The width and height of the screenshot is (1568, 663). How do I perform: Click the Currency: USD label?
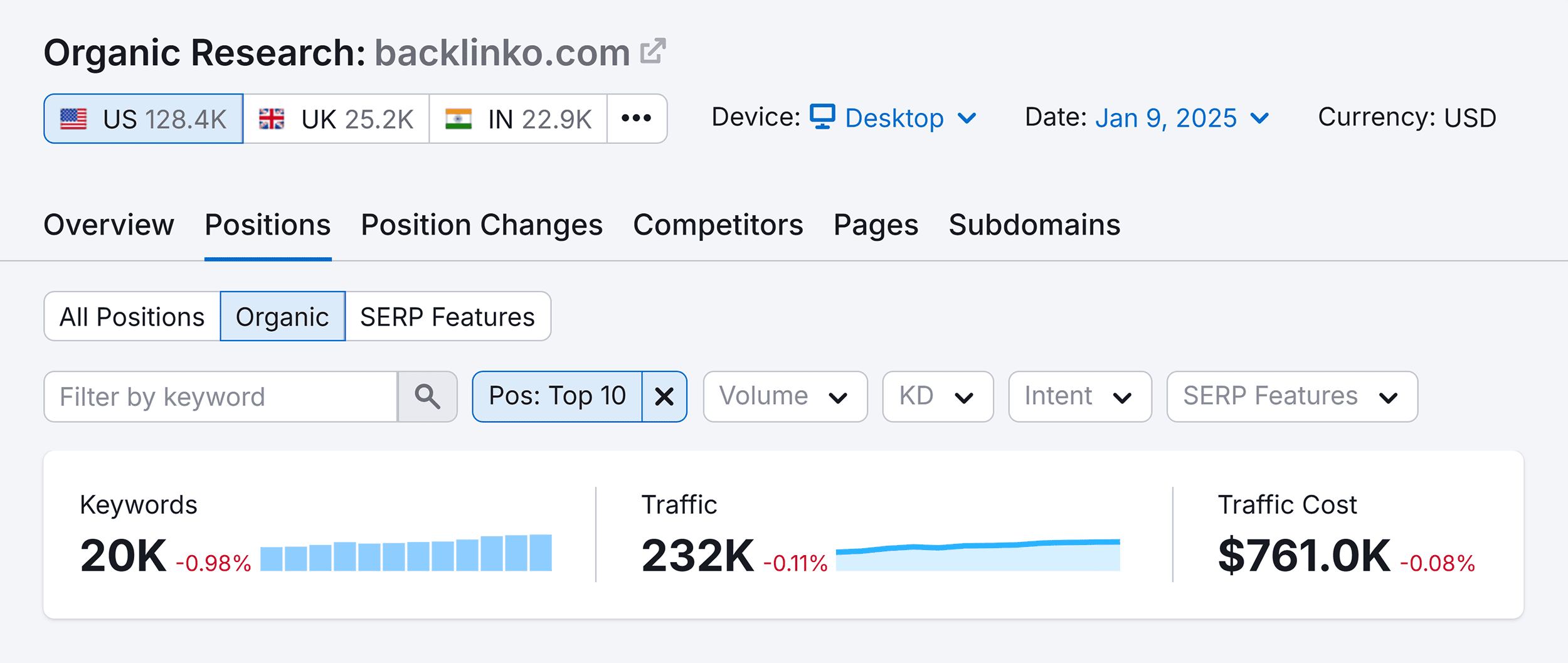tap(1407, 117)
